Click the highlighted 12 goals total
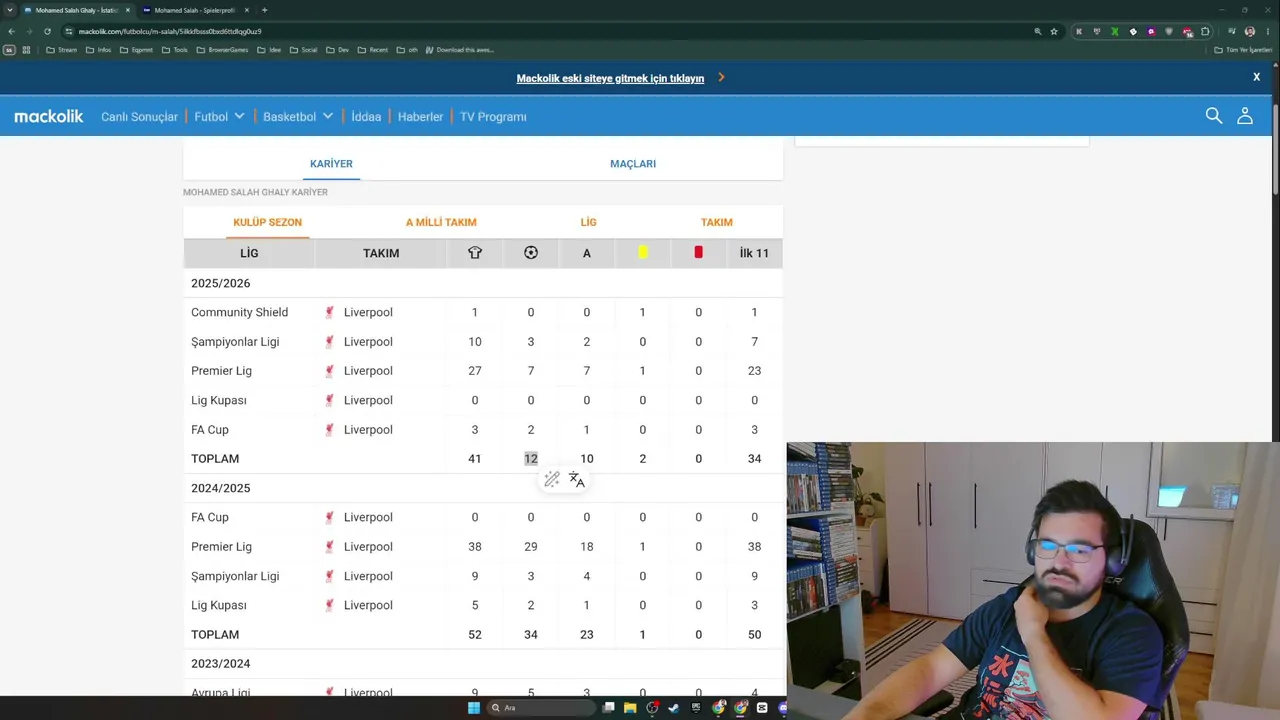Image resolution: width=1280 pixels, height=720 pixels. [x=531, y=459]
